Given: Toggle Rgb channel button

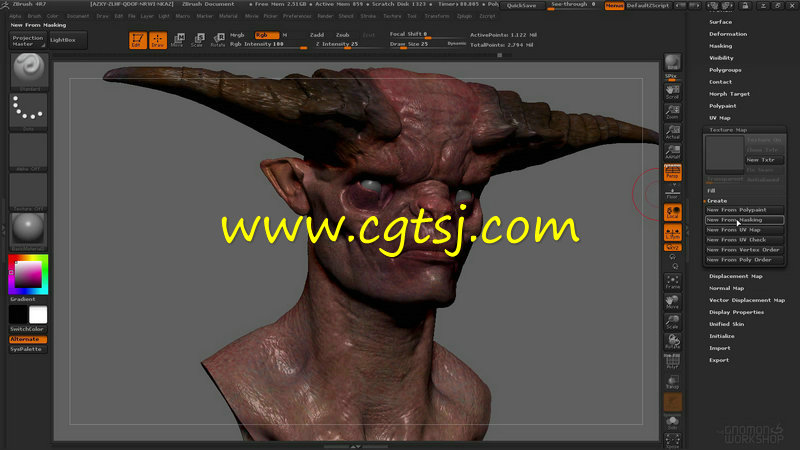Looking at the screenshot, I should click(266, 35).
